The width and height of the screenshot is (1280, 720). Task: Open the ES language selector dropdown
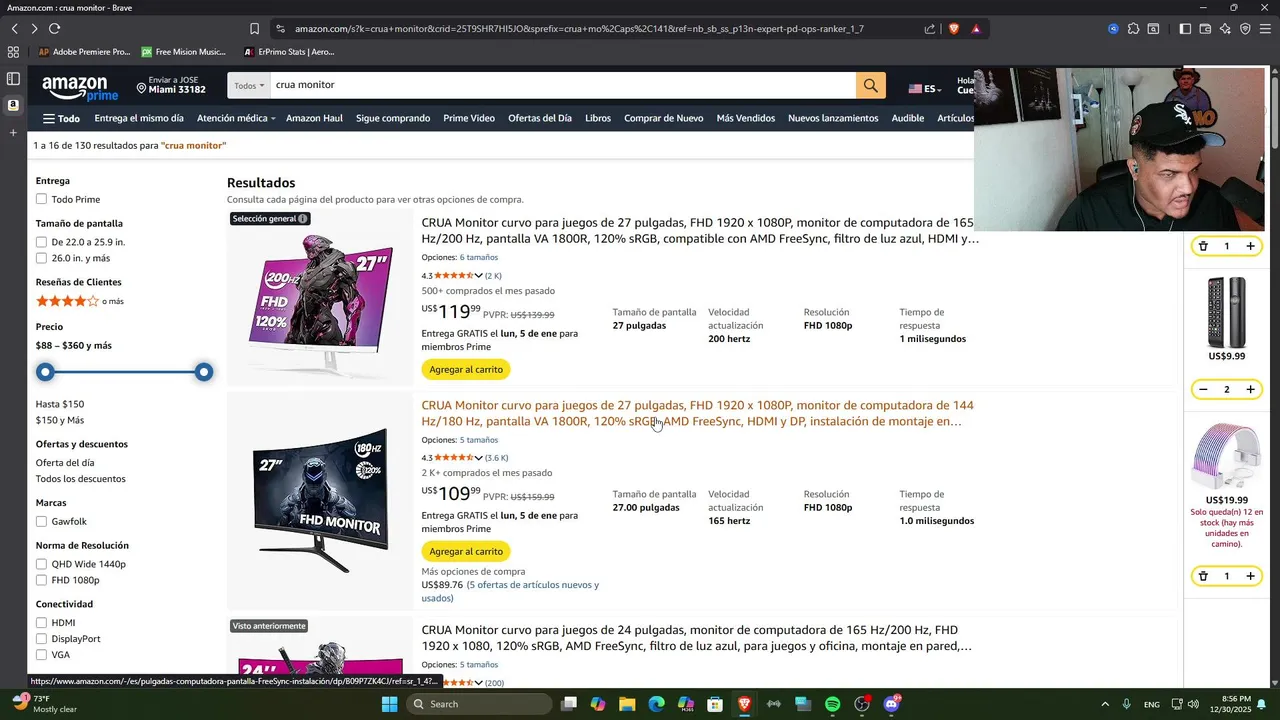(x=925, y=89)
